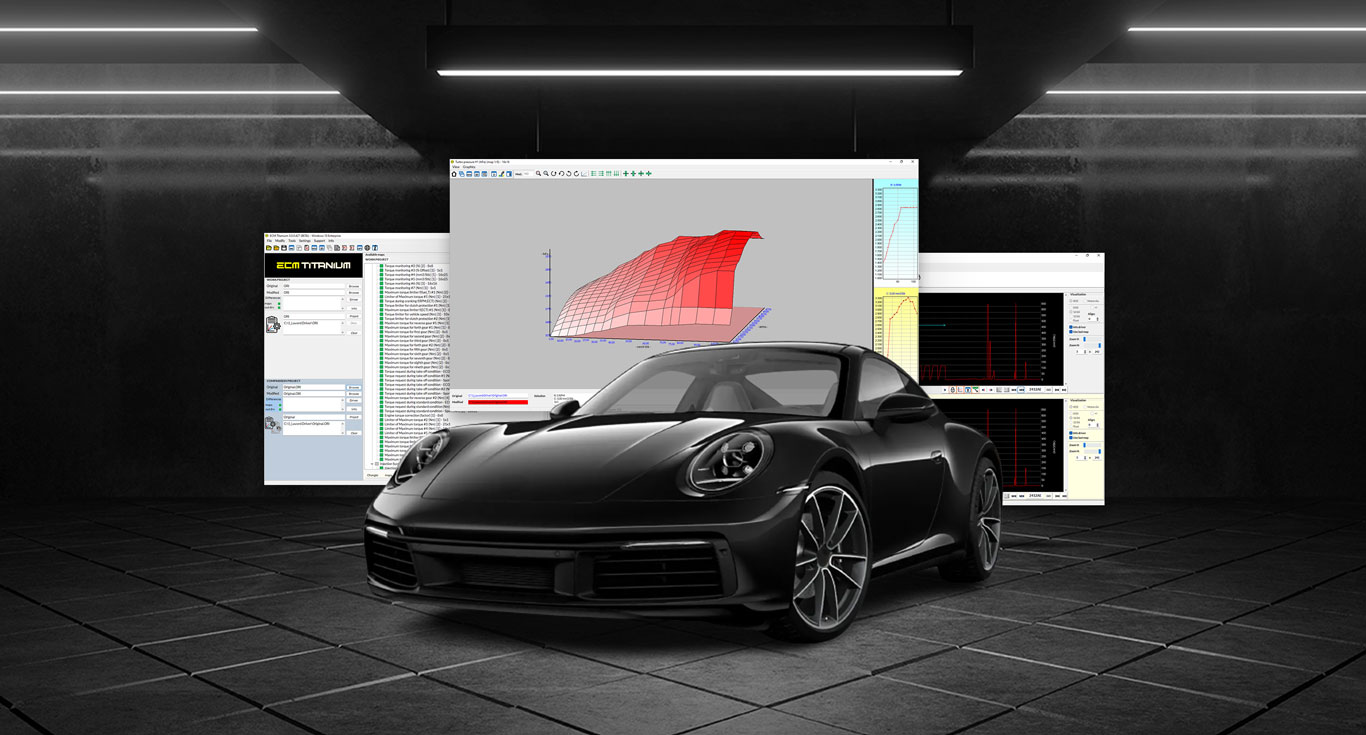Expand the Injection System node in map tree
The height and width of the screenshot is (735, 1366).
(374, 464)
